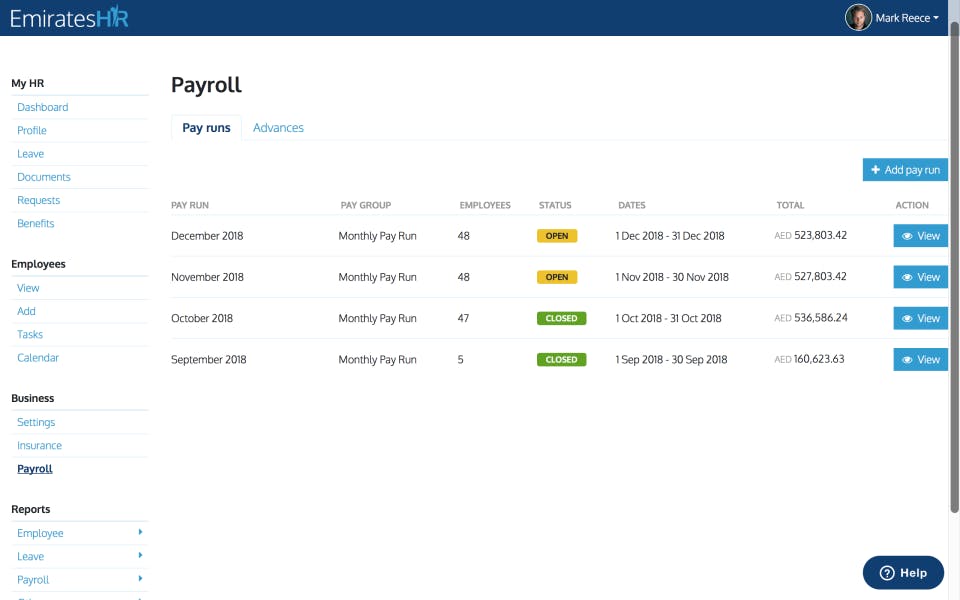Switch to the Advances tab
960x600 pixels.
tap(278, 127)
